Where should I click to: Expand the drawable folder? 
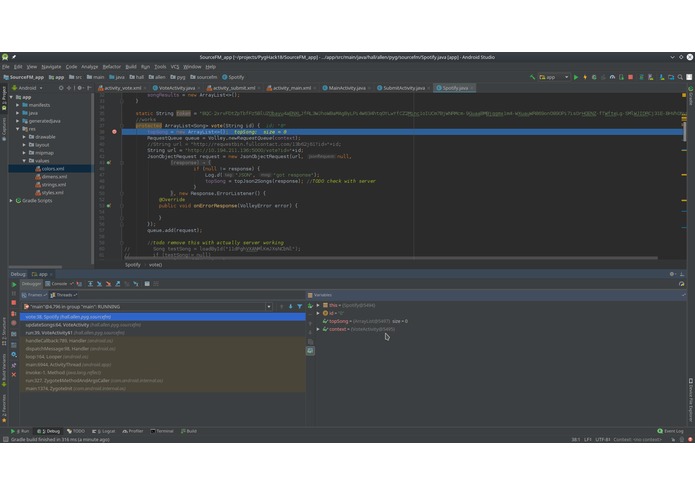24,137
